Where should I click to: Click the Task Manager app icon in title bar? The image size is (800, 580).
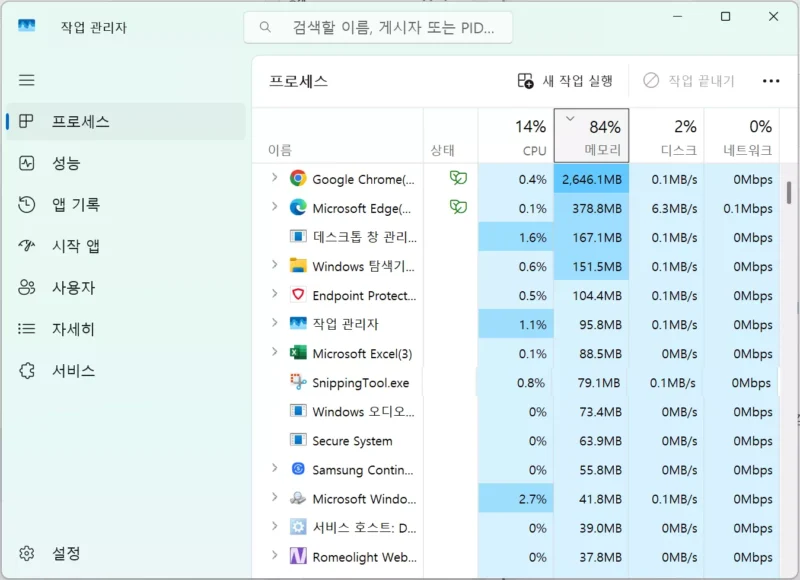point(27,26)
